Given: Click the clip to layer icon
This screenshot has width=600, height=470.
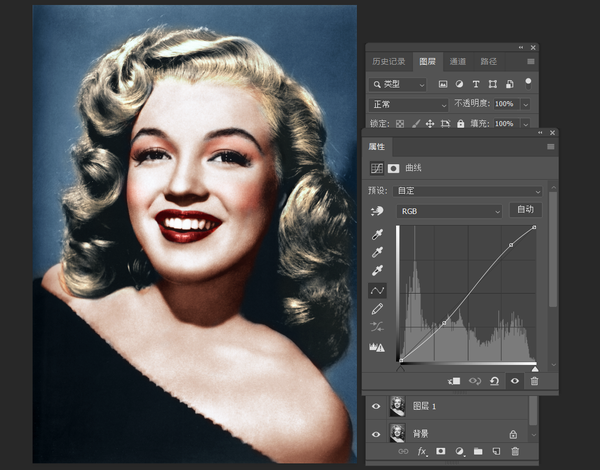Looking at the screenshot, I should coord(454,381).
